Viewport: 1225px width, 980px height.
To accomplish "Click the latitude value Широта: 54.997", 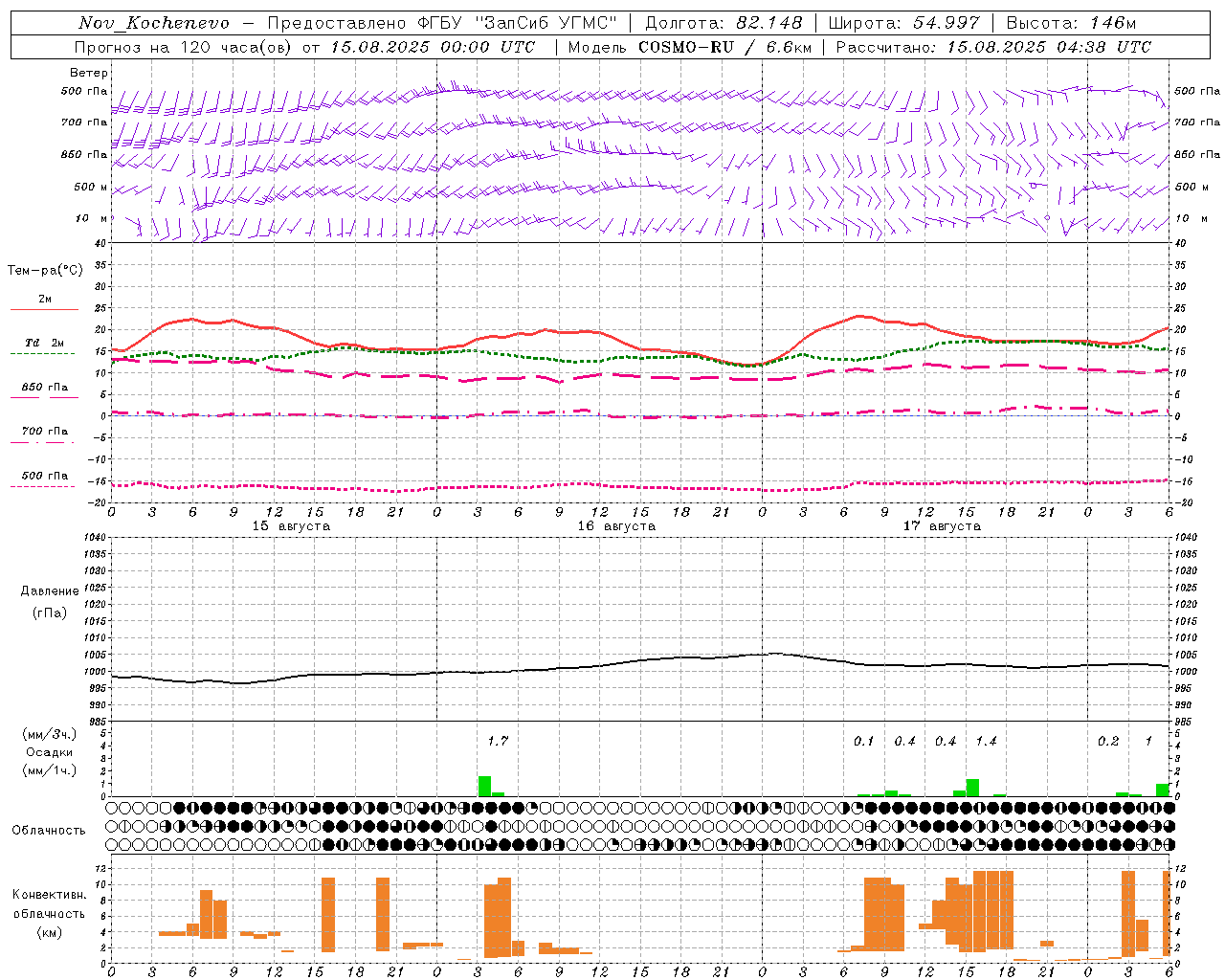I will [903, 23].
